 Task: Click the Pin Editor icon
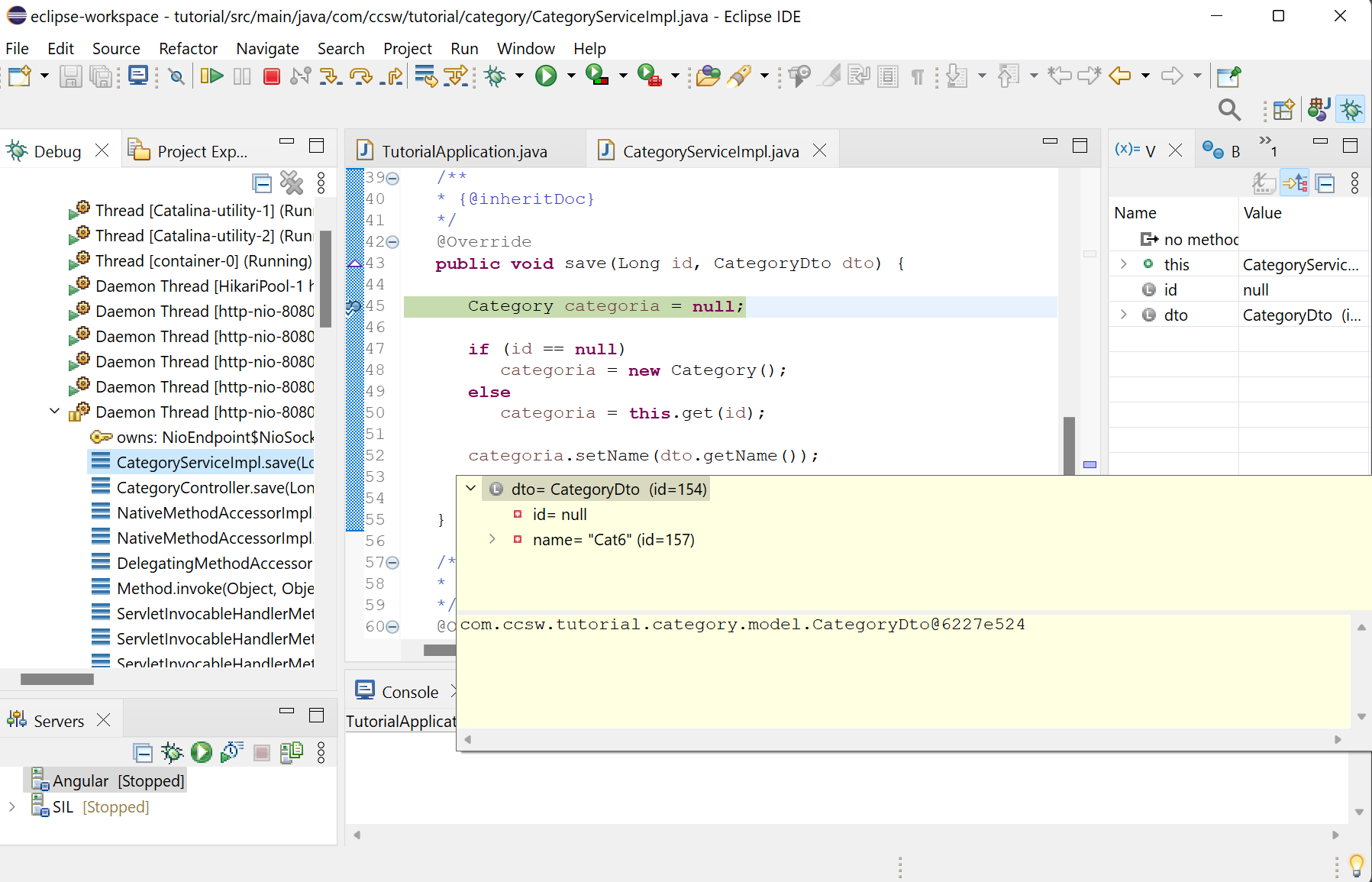pyautogui.click(x=1228, y=76)
